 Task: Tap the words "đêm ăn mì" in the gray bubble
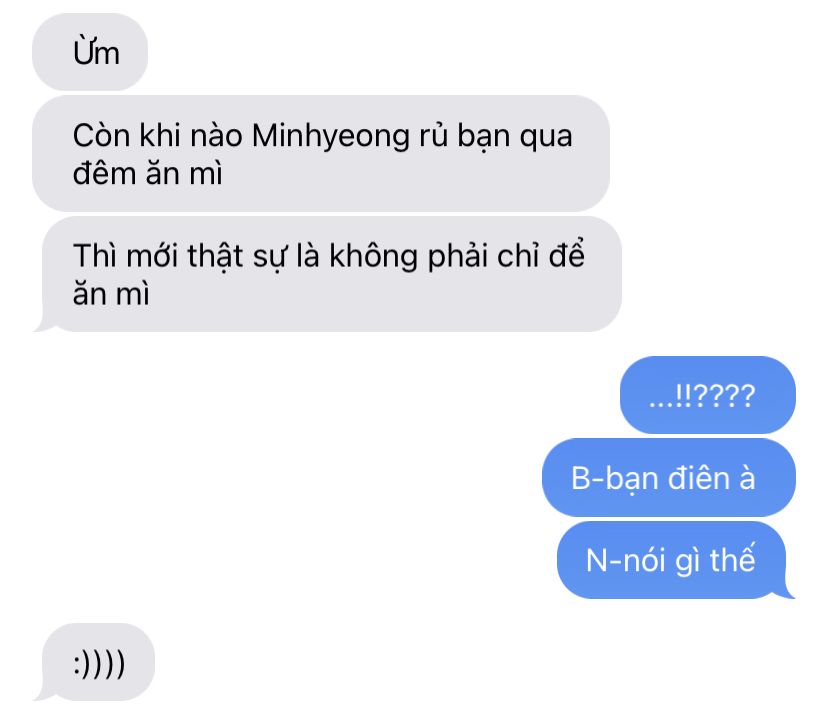click(x=148, y=174)
